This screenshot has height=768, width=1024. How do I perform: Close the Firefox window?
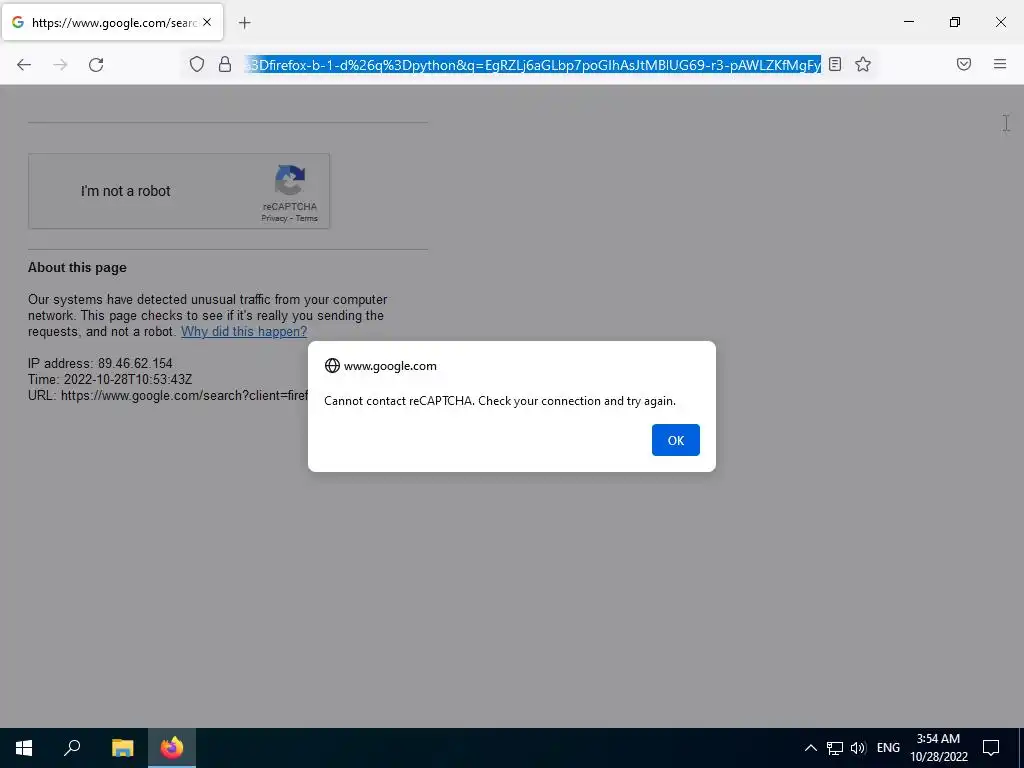(x=1000, y=22)
